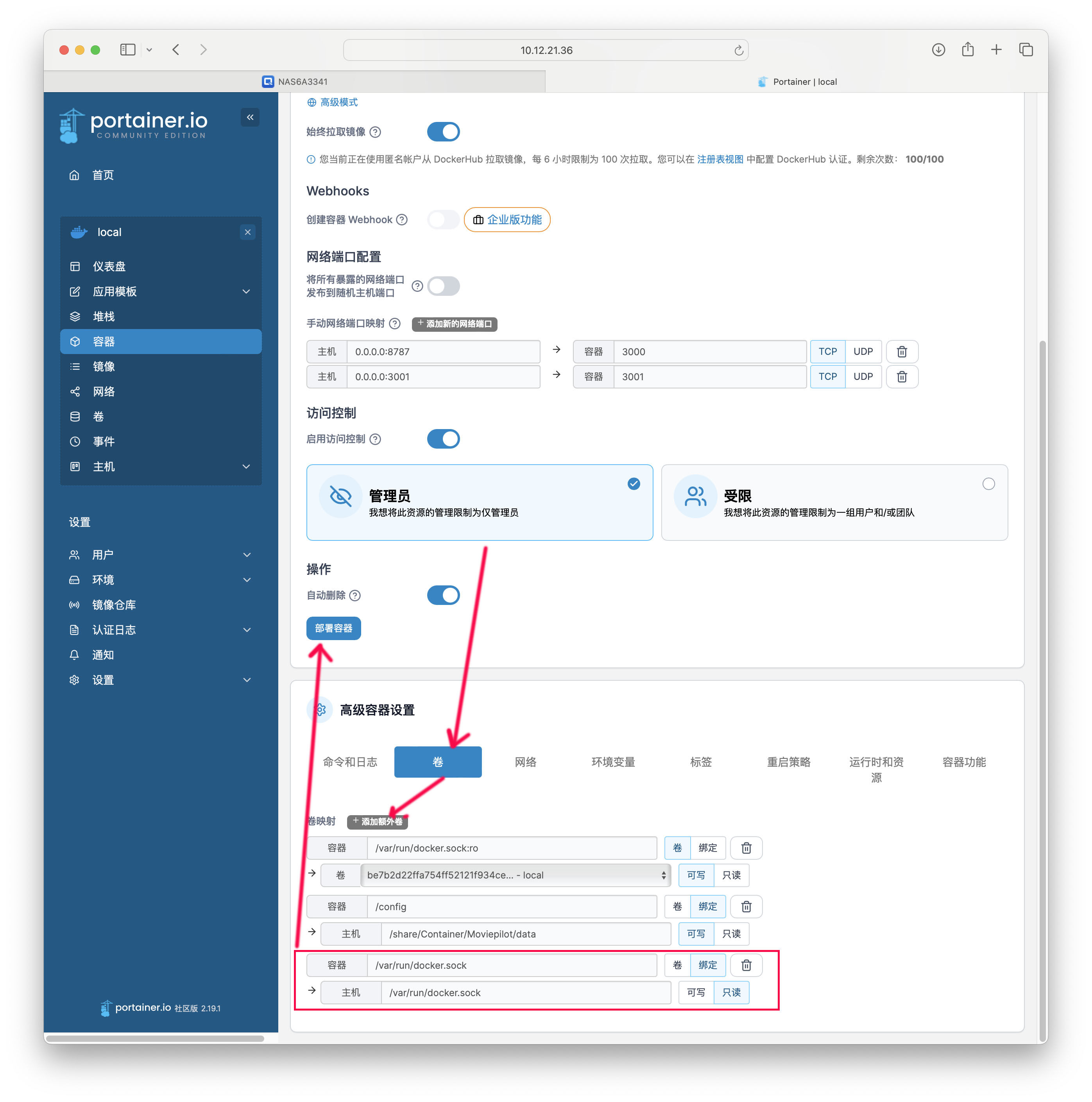The height and width of the screenshot is (1102, 1092).
Task: Switch to the NAS6A3341 browser tab
Action: coord(294,82)
